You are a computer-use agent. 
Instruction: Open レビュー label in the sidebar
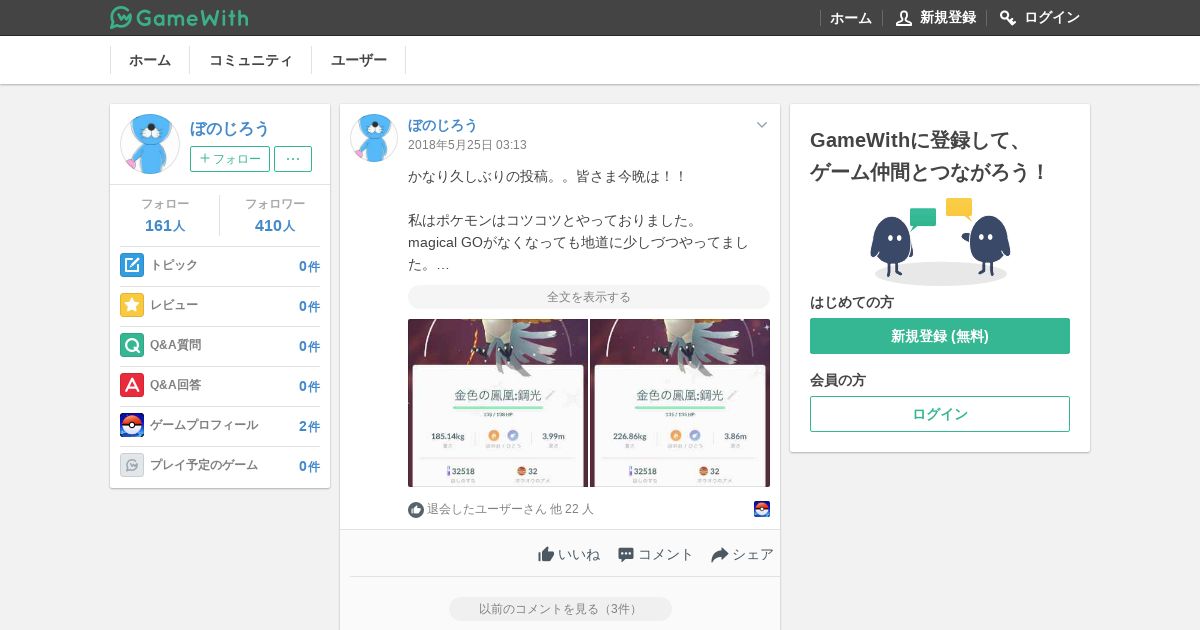174,305
